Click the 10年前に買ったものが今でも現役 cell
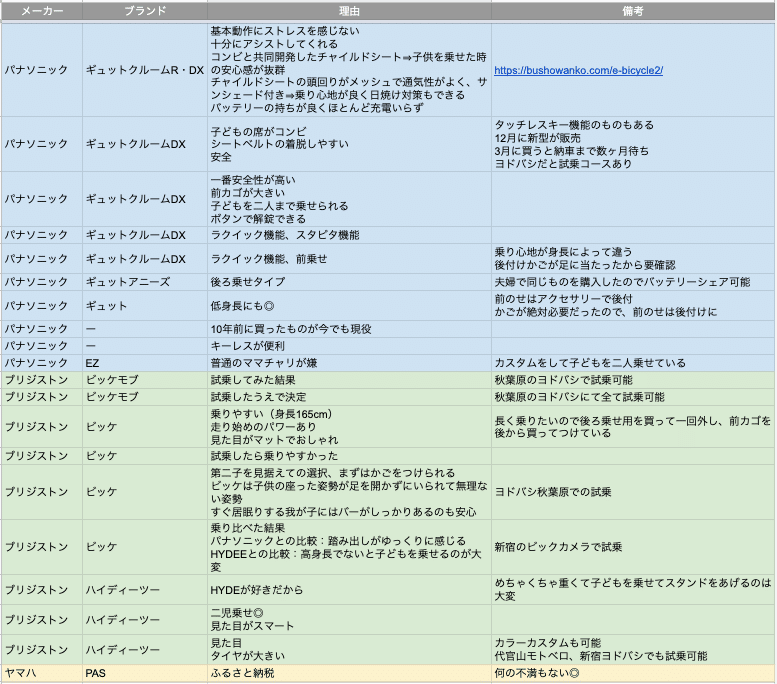This screenshot has height=684, width=777. [349, 329]
